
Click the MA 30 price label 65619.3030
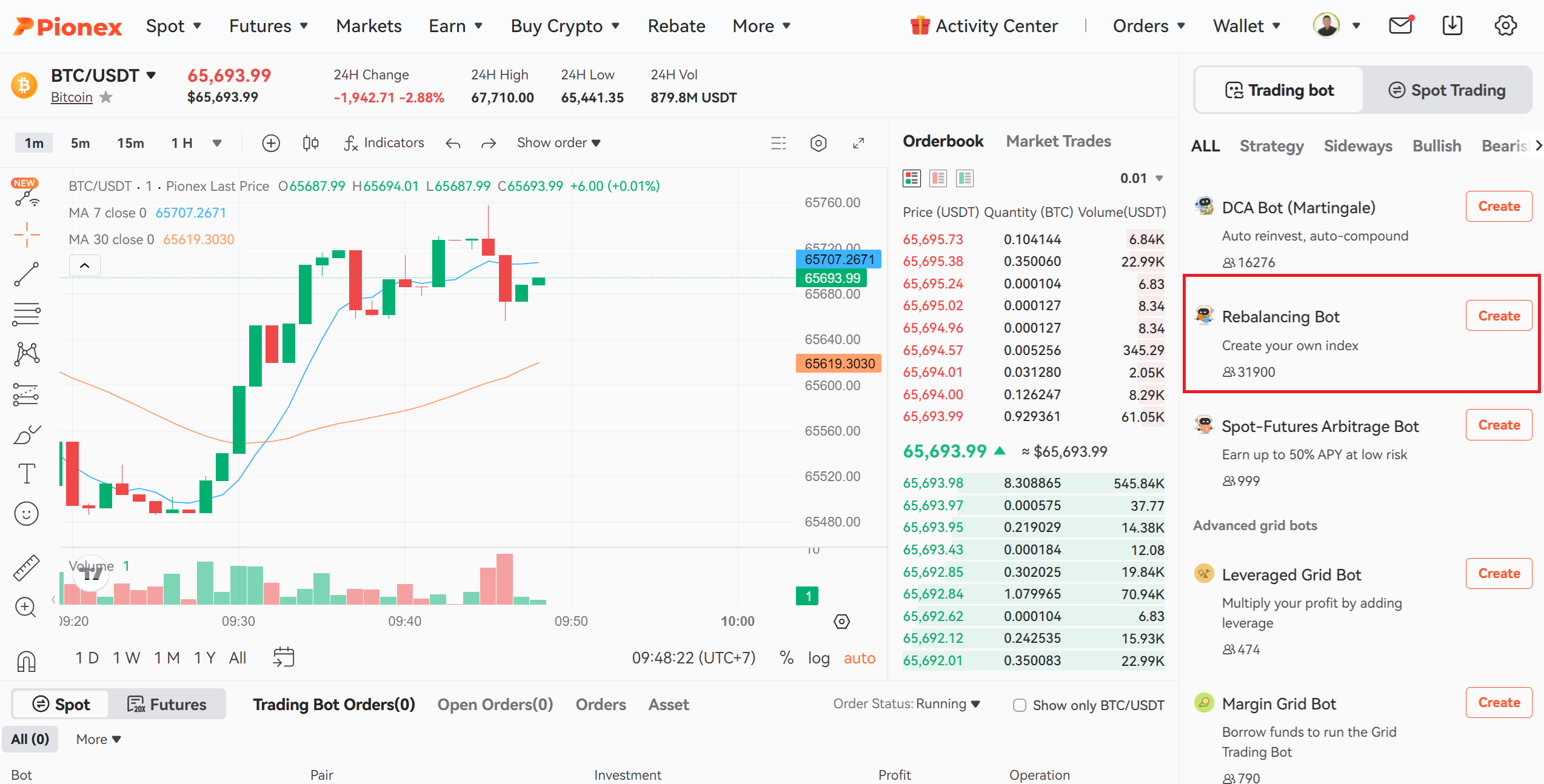(x=839, y=363)
